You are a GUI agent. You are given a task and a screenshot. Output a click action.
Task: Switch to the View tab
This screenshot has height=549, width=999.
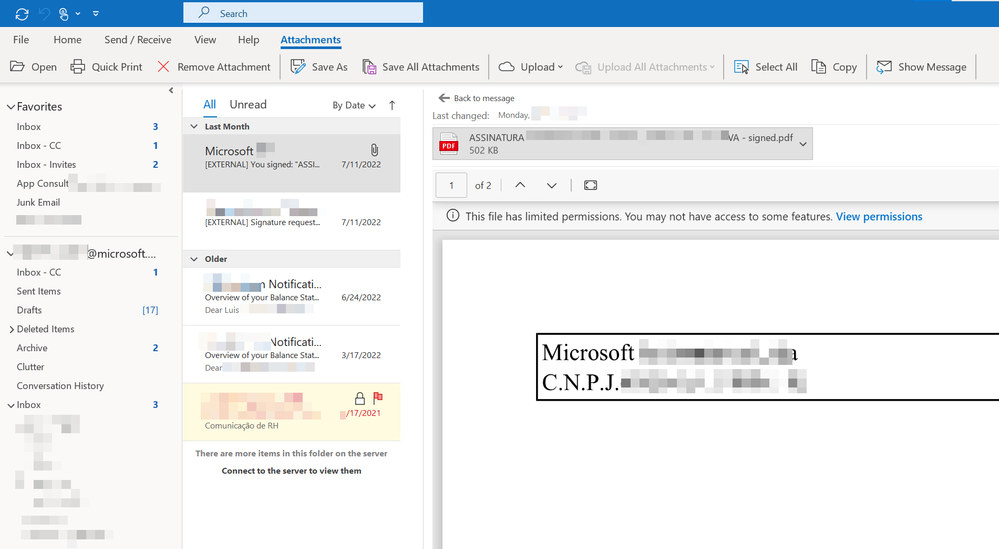205,39
